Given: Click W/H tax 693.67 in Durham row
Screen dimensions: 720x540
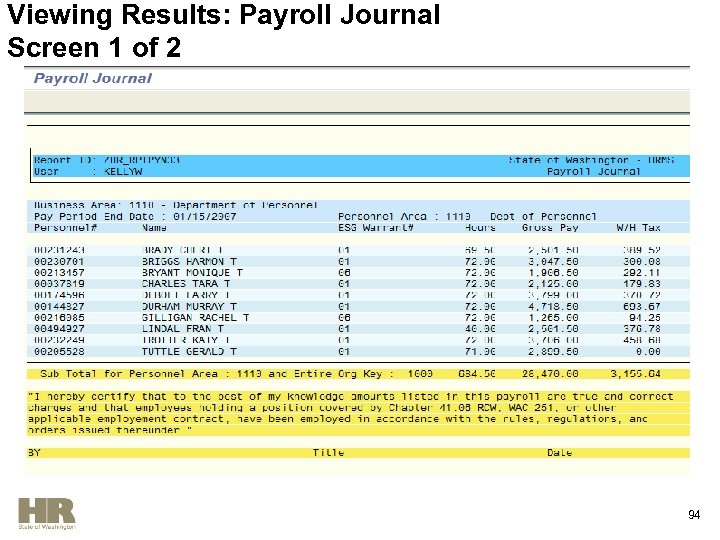Looking at the screenshot, I should point(641,307).
